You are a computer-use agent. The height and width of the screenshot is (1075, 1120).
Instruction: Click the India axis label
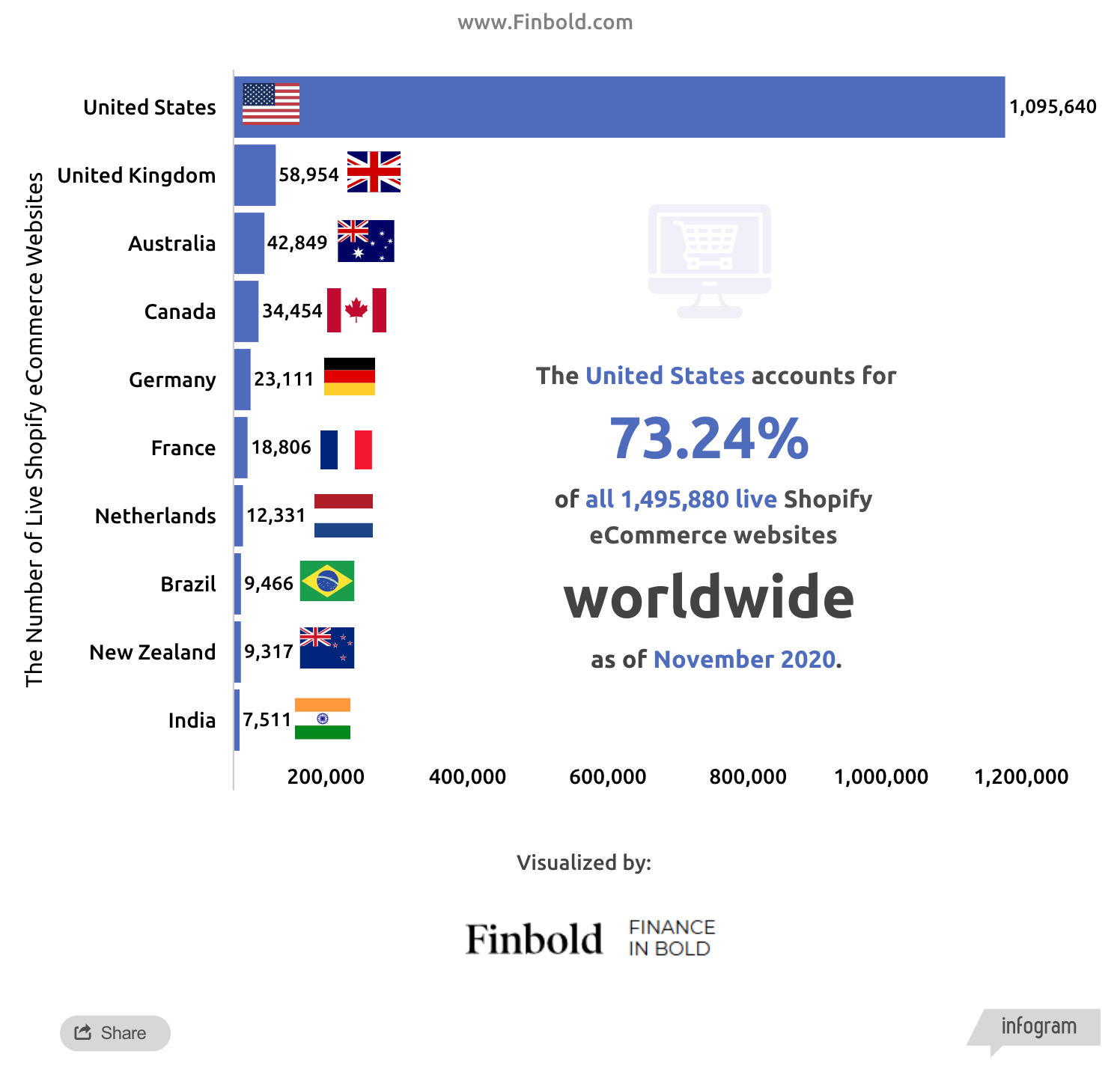click(x=192, y=720)
